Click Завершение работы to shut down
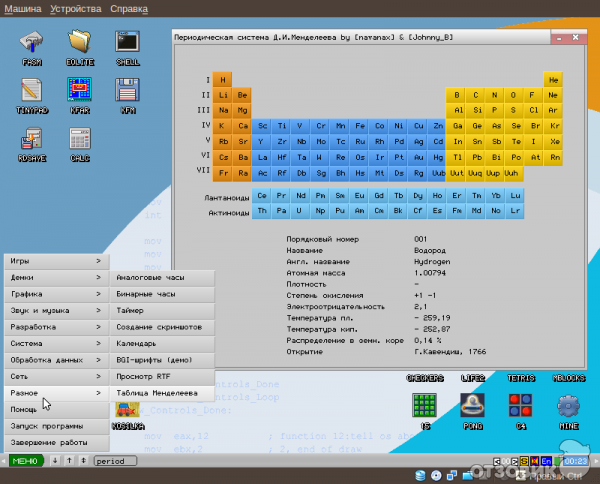 55,442
